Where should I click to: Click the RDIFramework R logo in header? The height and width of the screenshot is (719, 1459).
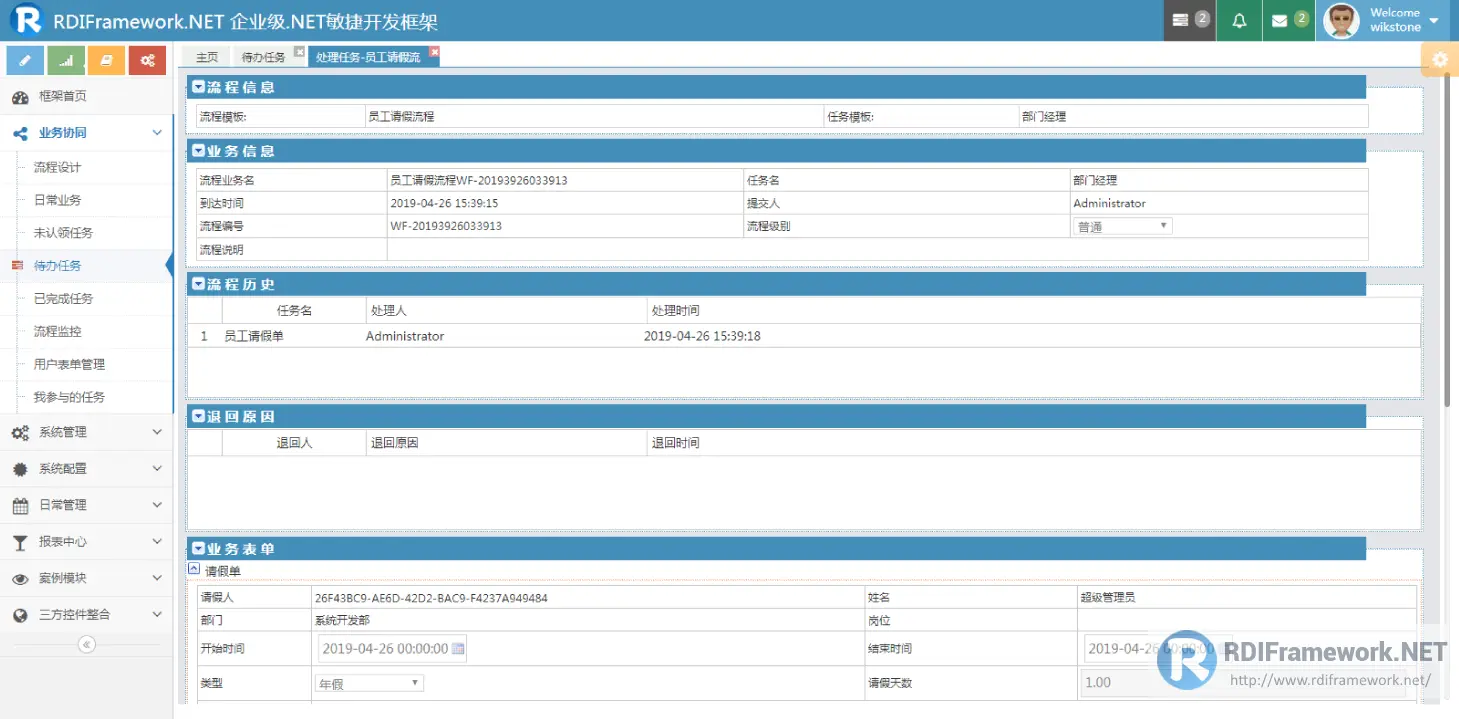coord(26,20)
